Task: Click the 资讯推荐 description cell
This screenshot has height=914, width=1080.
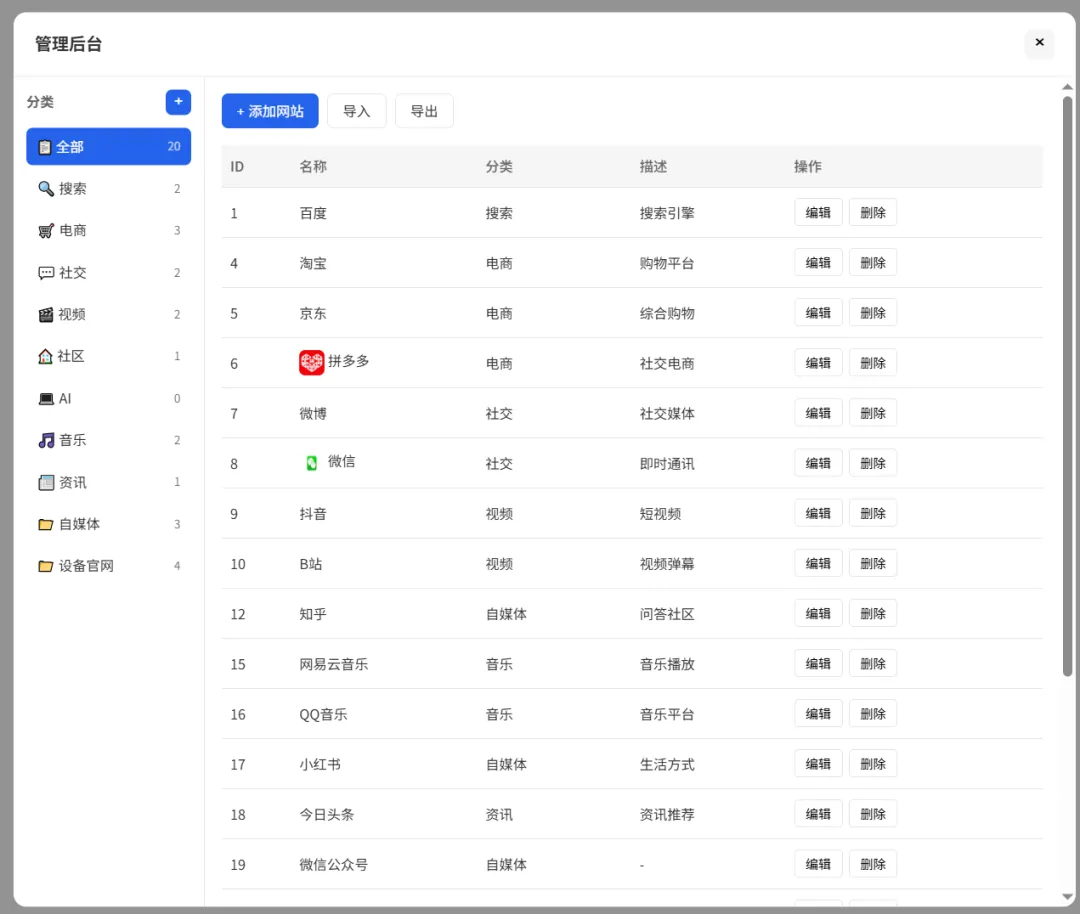Action: tap(667, 815)
